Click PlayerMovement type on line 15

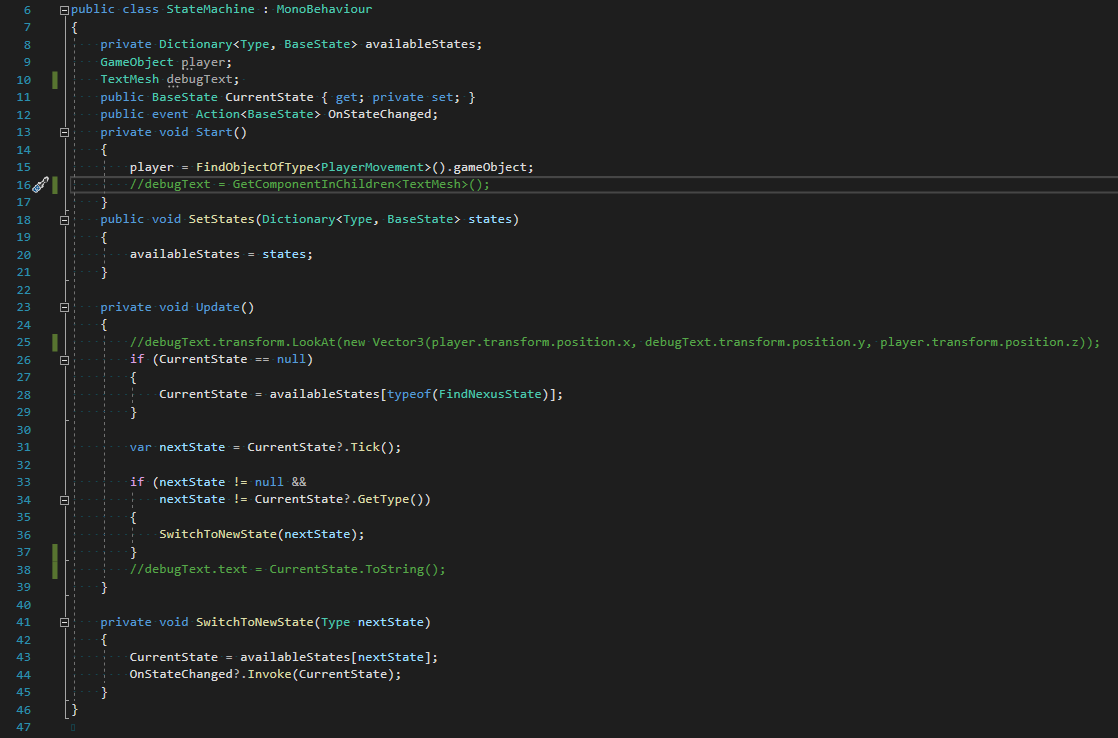372,167
